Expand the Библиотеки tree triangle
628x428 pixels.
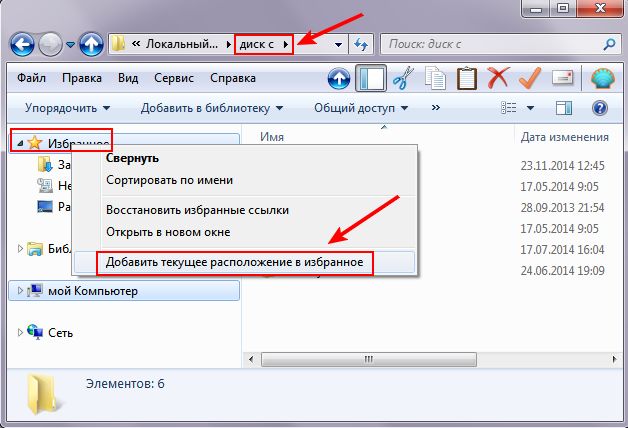coord(20,249)
